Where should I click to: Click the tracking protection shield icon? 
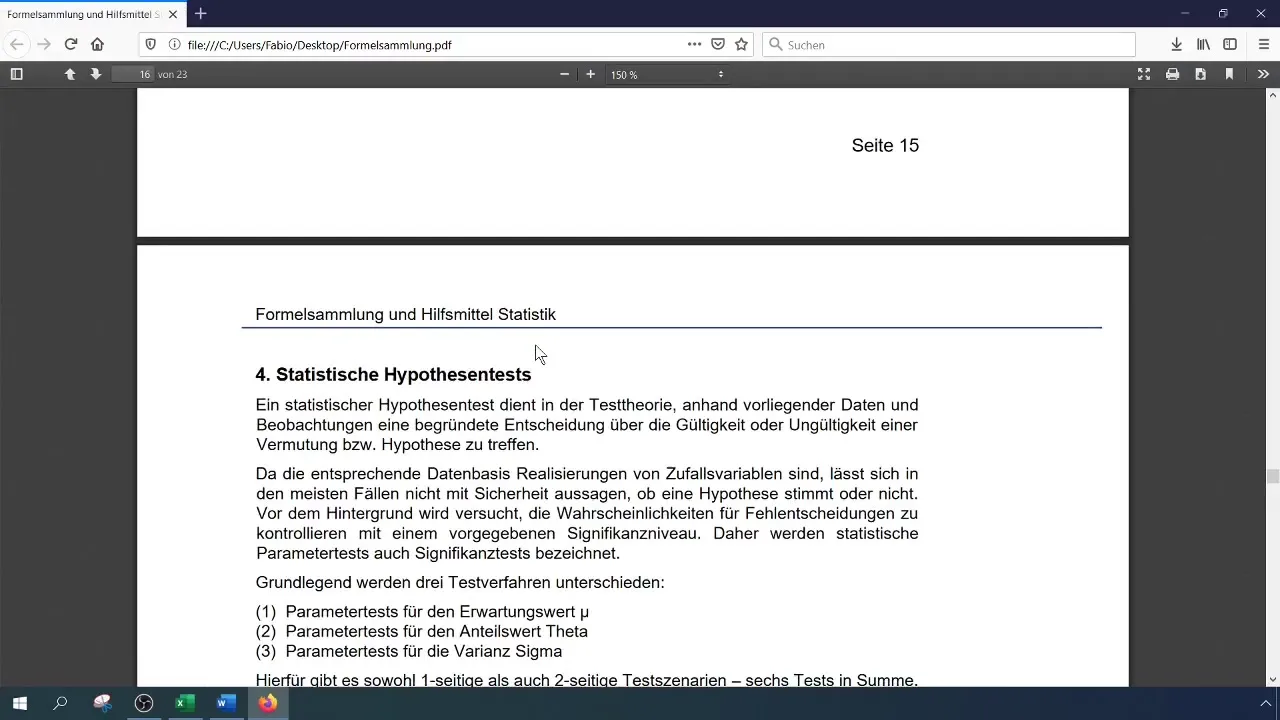pos(151,44)
